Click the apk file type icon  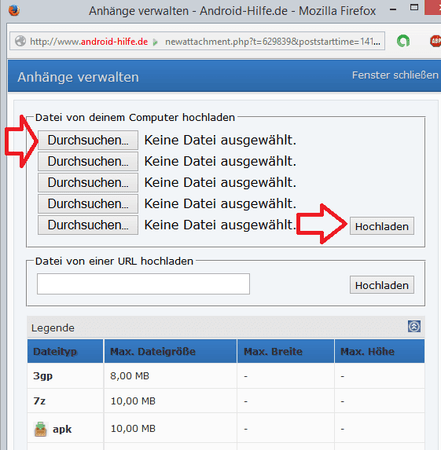pyautogui.click(x=41, y=429)
